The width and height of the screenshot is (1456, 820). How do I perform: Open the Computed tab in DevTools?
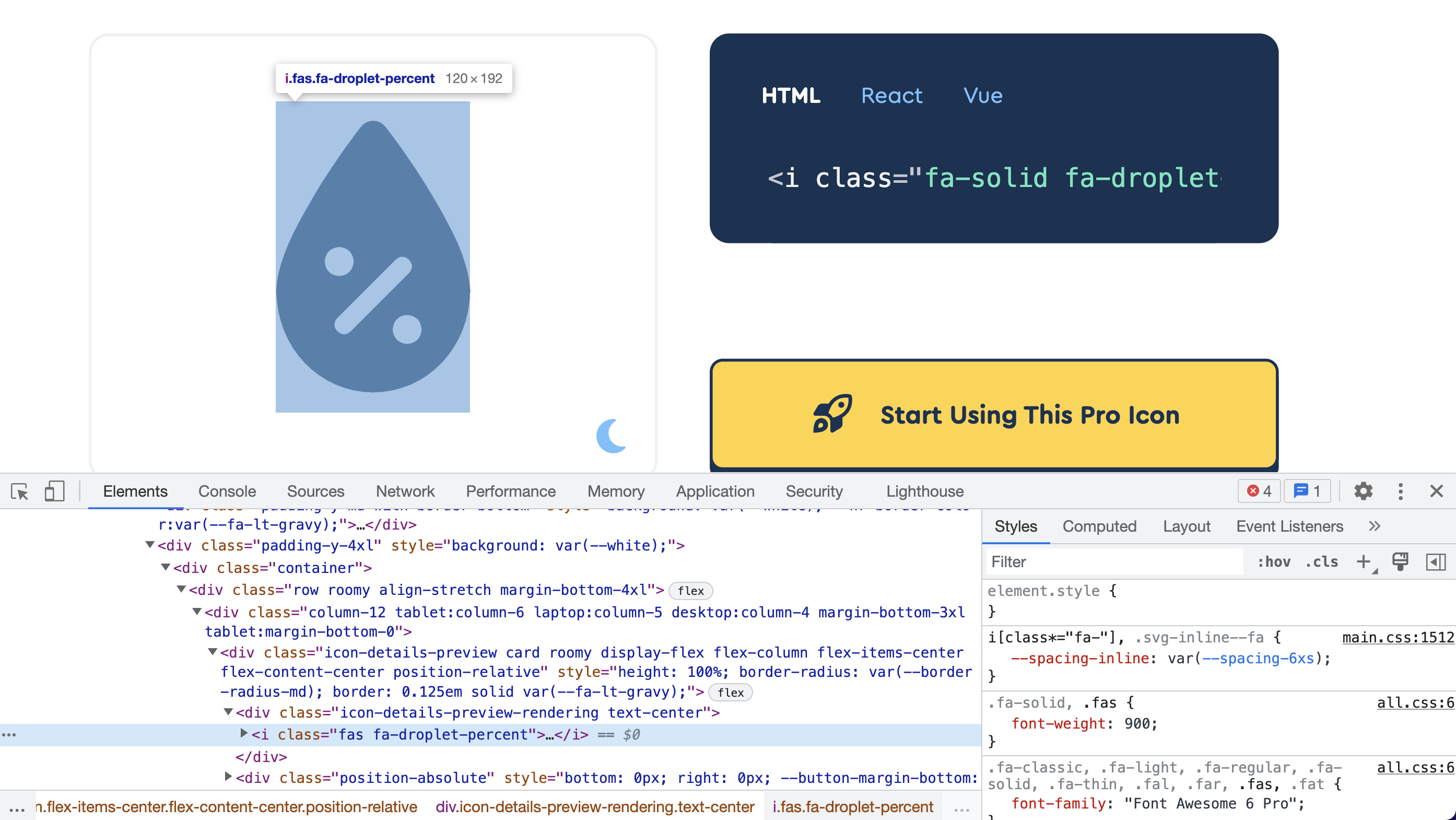click(1099, 526)
